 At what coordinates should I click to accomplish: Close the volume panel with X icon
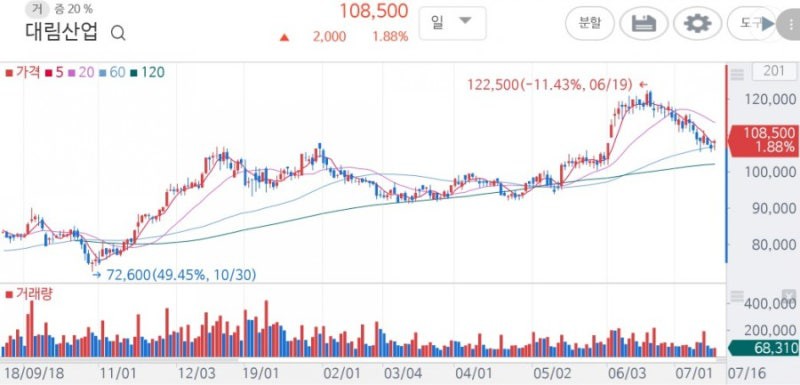coord(789,296)
